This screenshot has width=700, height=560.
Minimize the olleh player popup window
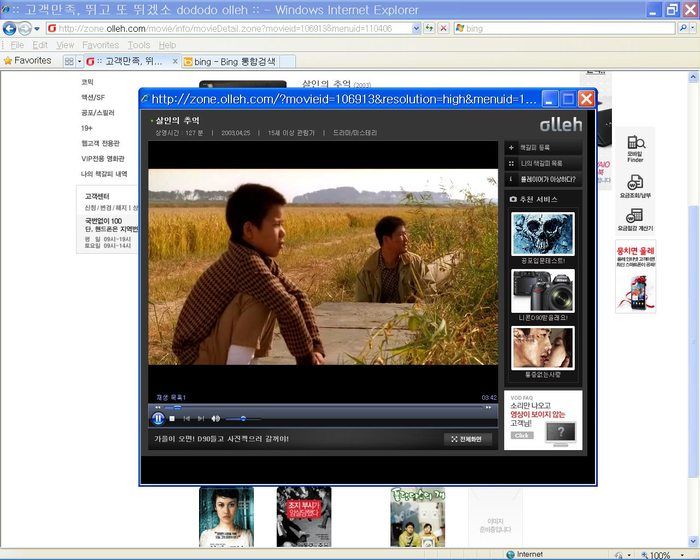(550, 99)
